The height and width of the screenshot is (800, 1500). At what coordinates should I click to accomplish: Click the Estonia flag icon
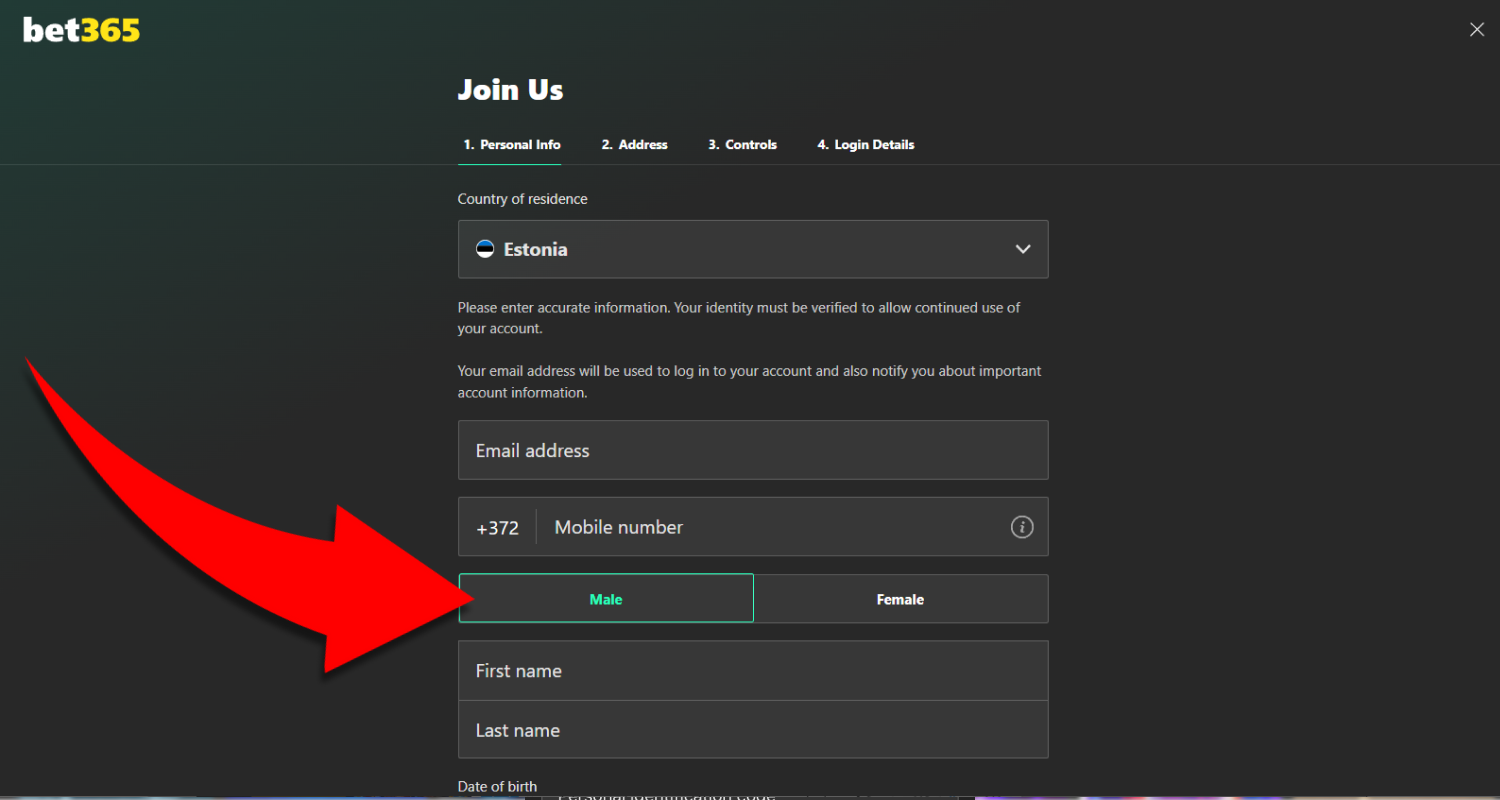(485, 249)
